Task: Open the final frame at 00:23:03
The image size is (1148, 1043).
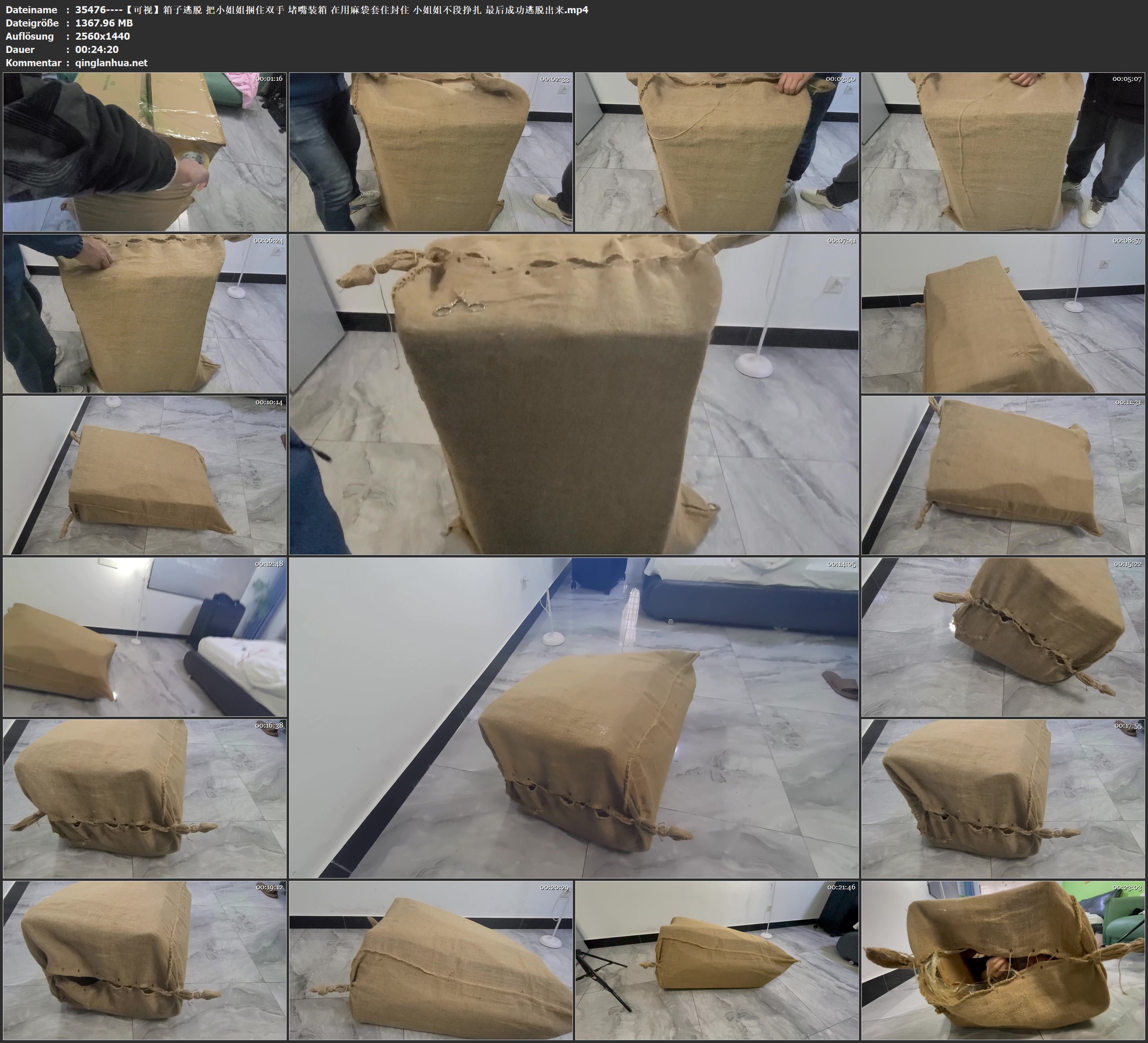Action: (1003, 960)
